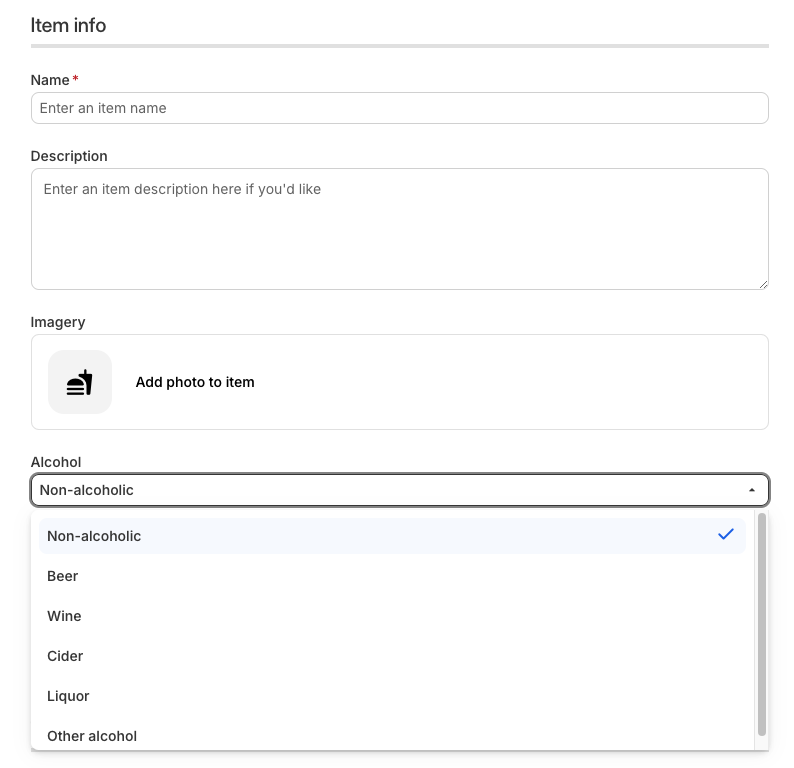Screen dimensions: 794x768
Task: Choose Wine from the Alcohol list
Action: click(392, 616)
